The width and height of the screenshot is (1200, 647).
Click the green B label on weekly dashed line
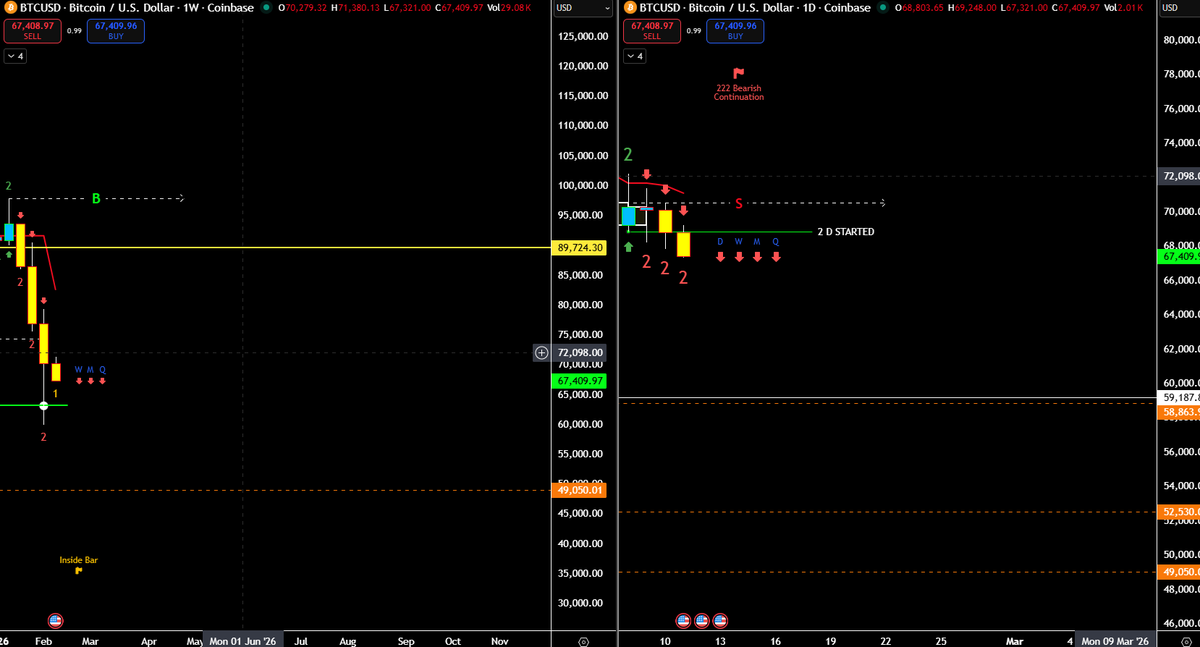pyautogui.click(x=96, y=199)
